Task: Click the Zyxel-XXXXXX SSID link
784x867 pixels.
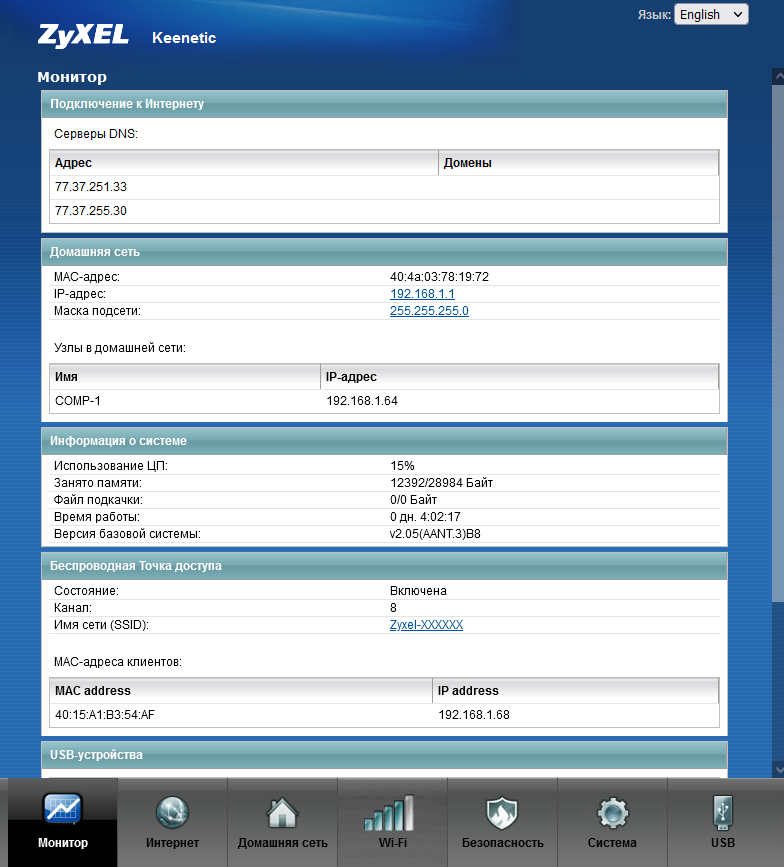Action: (x=426, y=625)
